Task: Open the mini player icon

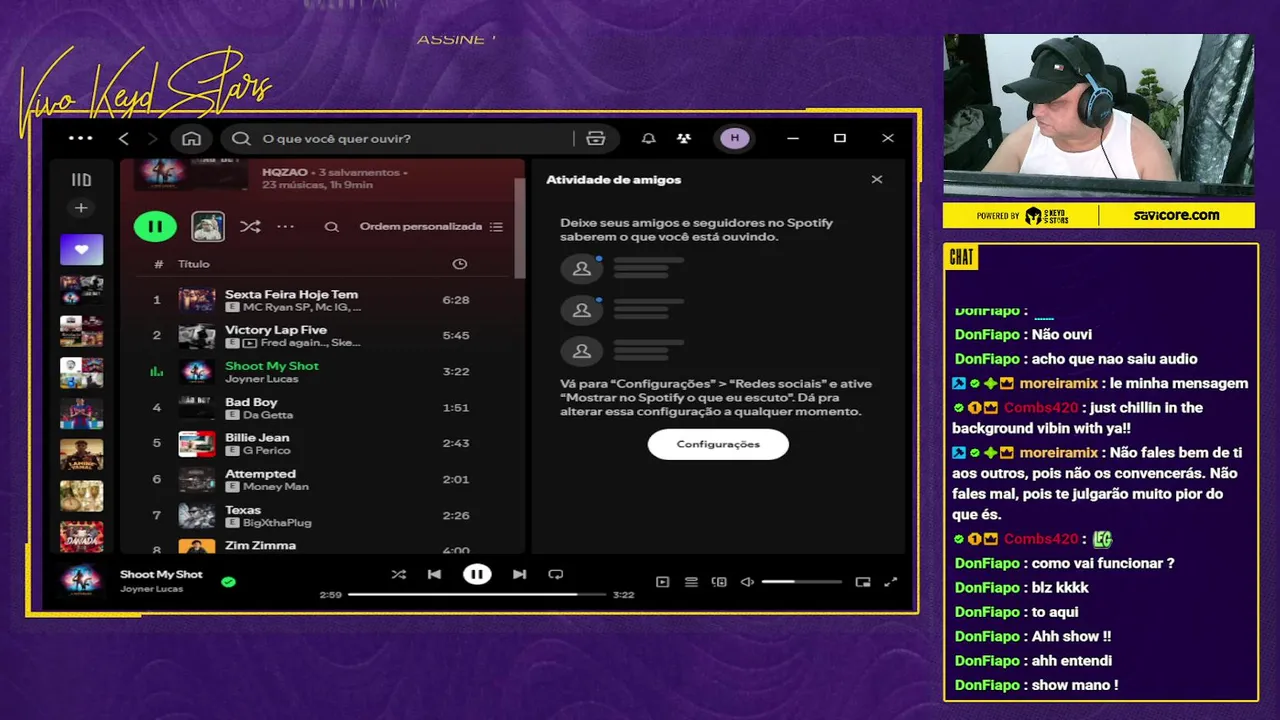Action: (x=863, y=582)
